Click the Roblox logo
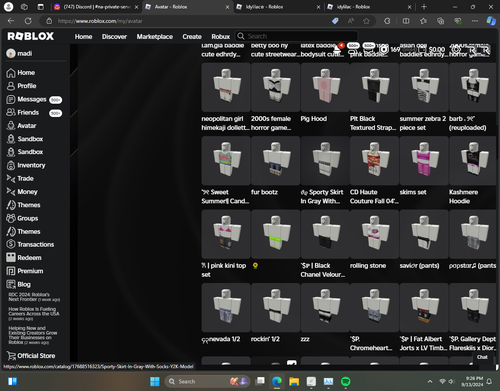 (x=30, y=36)
